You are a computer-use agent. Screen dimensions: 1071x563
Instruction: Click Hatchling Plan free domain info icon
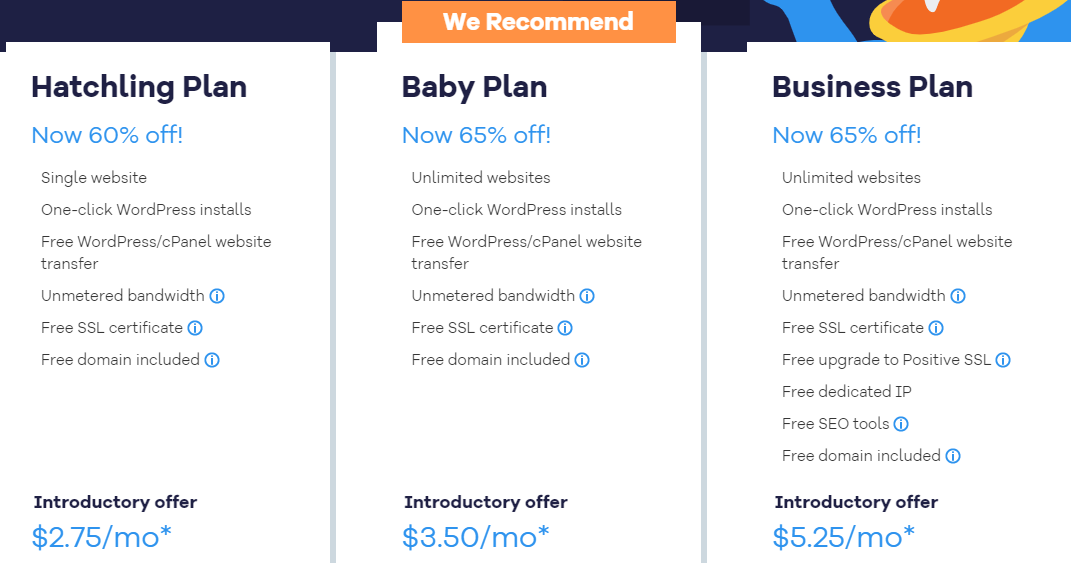(212, 360)
